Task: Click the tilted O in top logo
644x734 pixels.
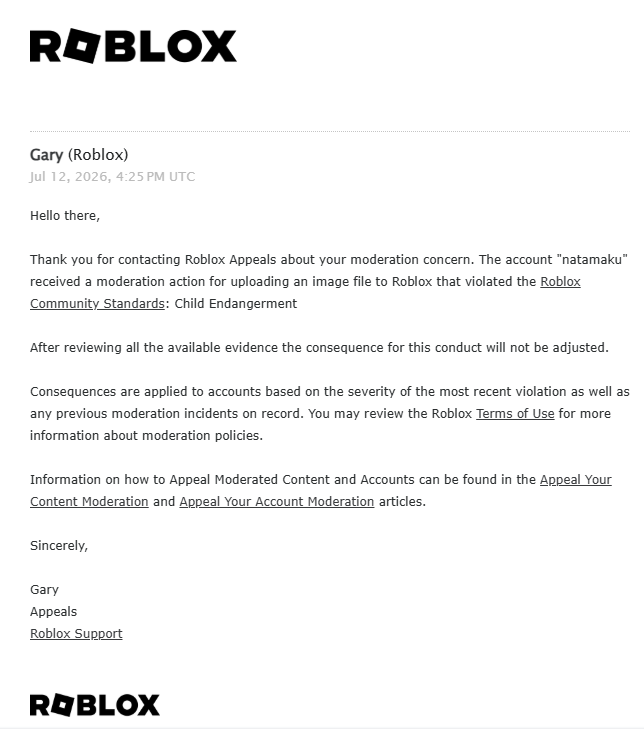Action: 81,46
